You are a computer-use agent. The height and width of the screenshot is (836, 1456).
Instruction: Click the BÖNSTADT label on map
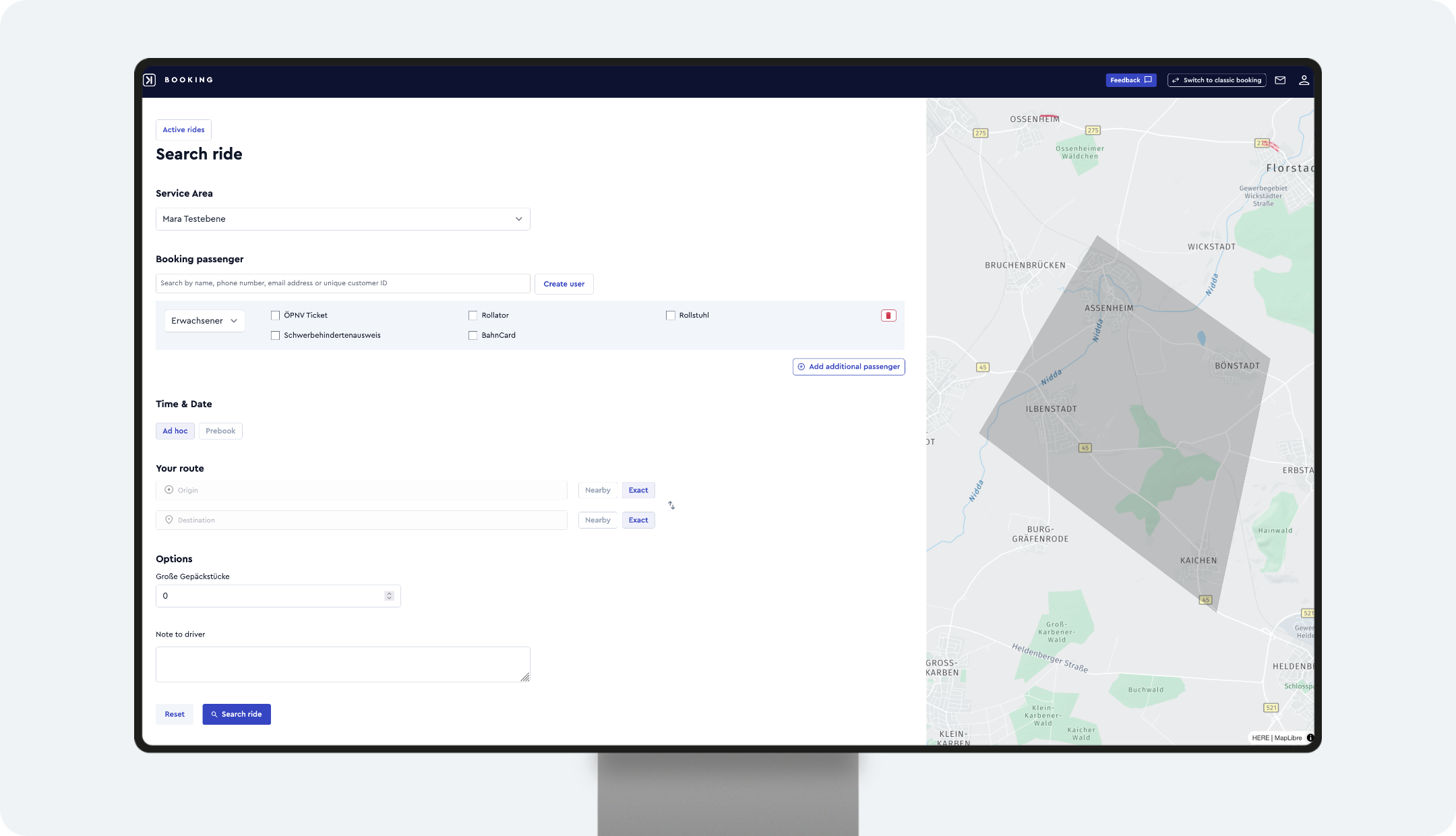point(1237,366)
